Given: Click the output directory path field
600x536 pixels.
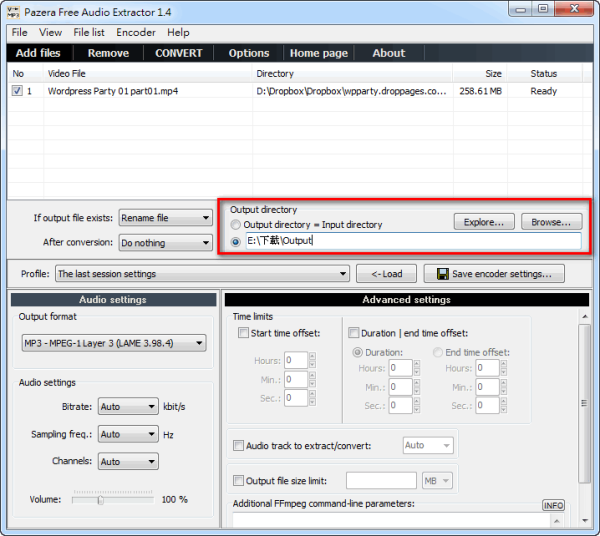Looking at the screenshot, I should point(412,242).
